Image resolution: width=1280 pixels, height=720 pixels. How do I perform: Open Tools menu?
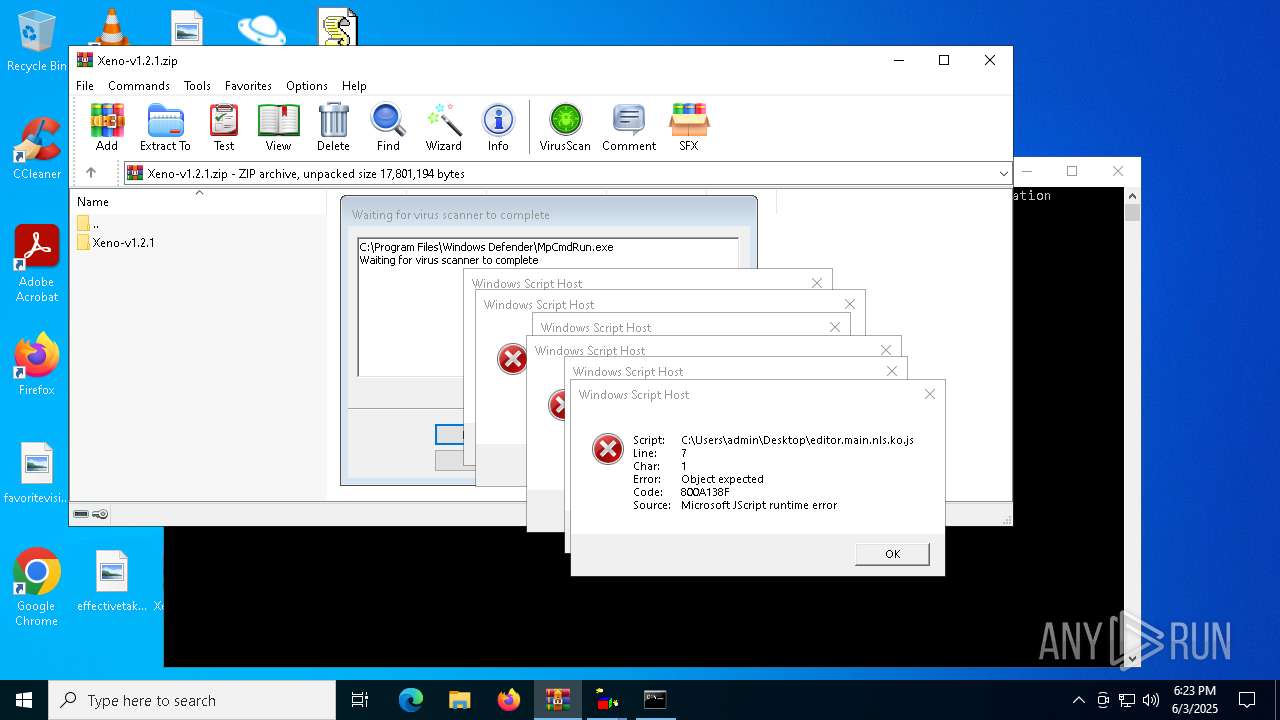pos(197,86)
